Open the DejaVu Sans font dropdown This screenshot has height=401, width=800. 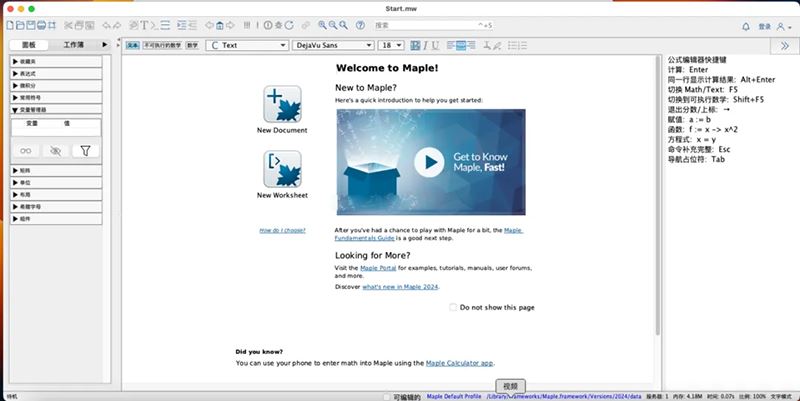click(334, 45)
